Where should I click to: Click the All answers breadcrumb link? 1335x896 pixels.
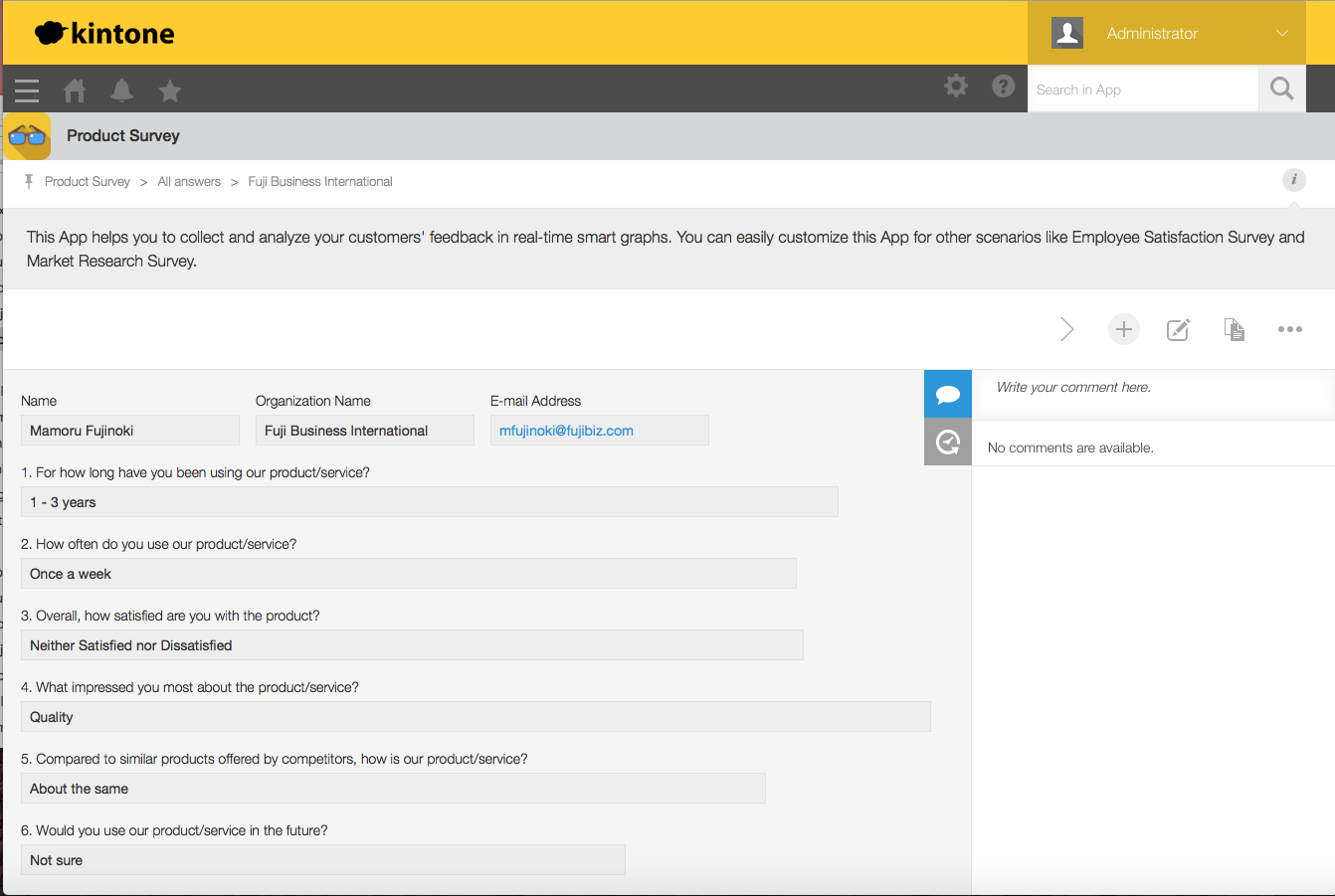tap(189, 182)
